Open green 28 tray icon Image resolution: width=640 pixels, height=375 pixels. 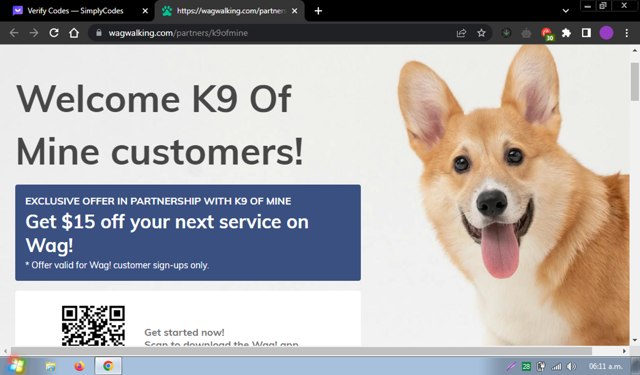point(527,366)
